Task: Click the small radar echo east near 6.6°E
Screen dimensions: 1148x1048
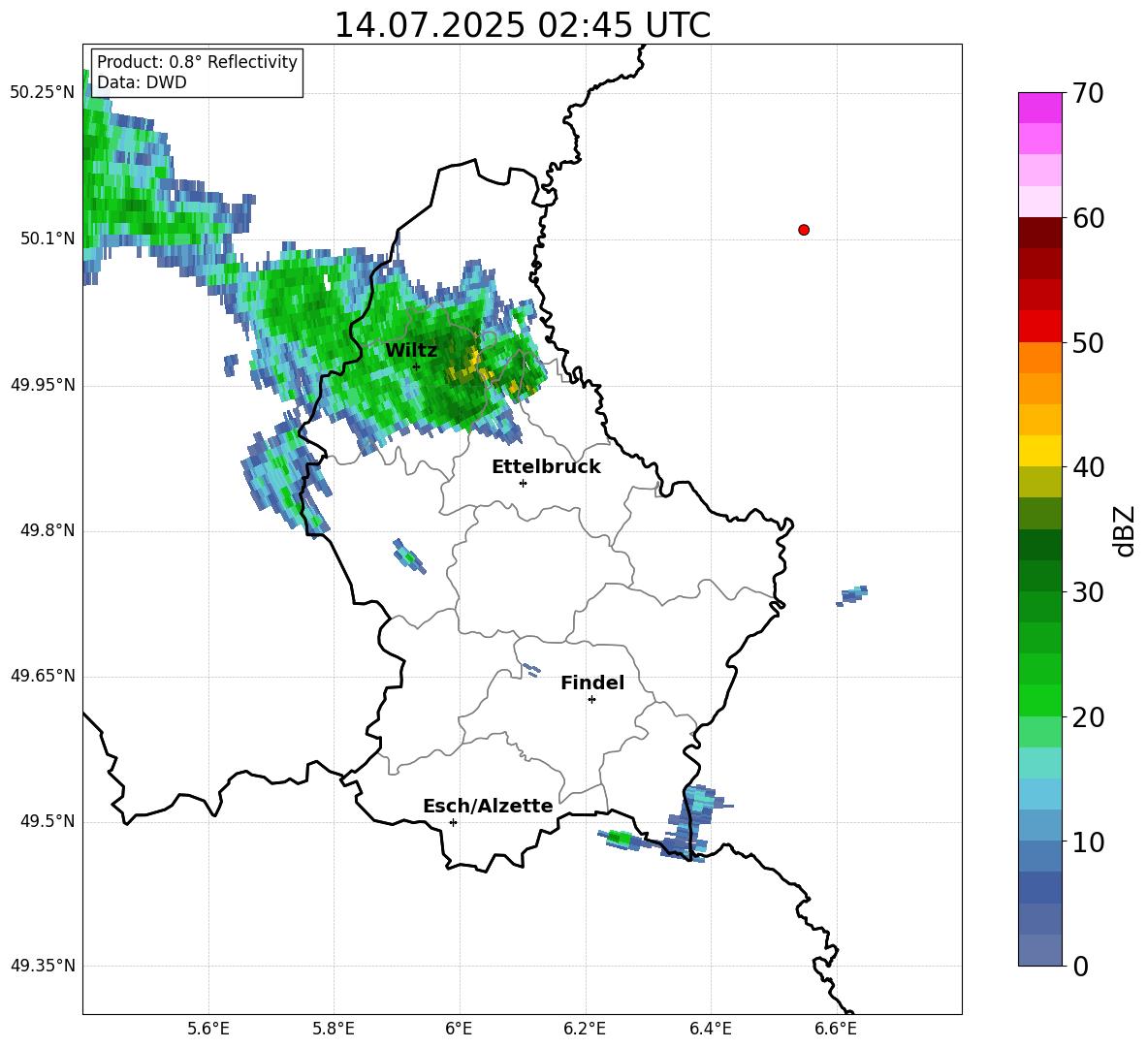Action: point(852,594)
